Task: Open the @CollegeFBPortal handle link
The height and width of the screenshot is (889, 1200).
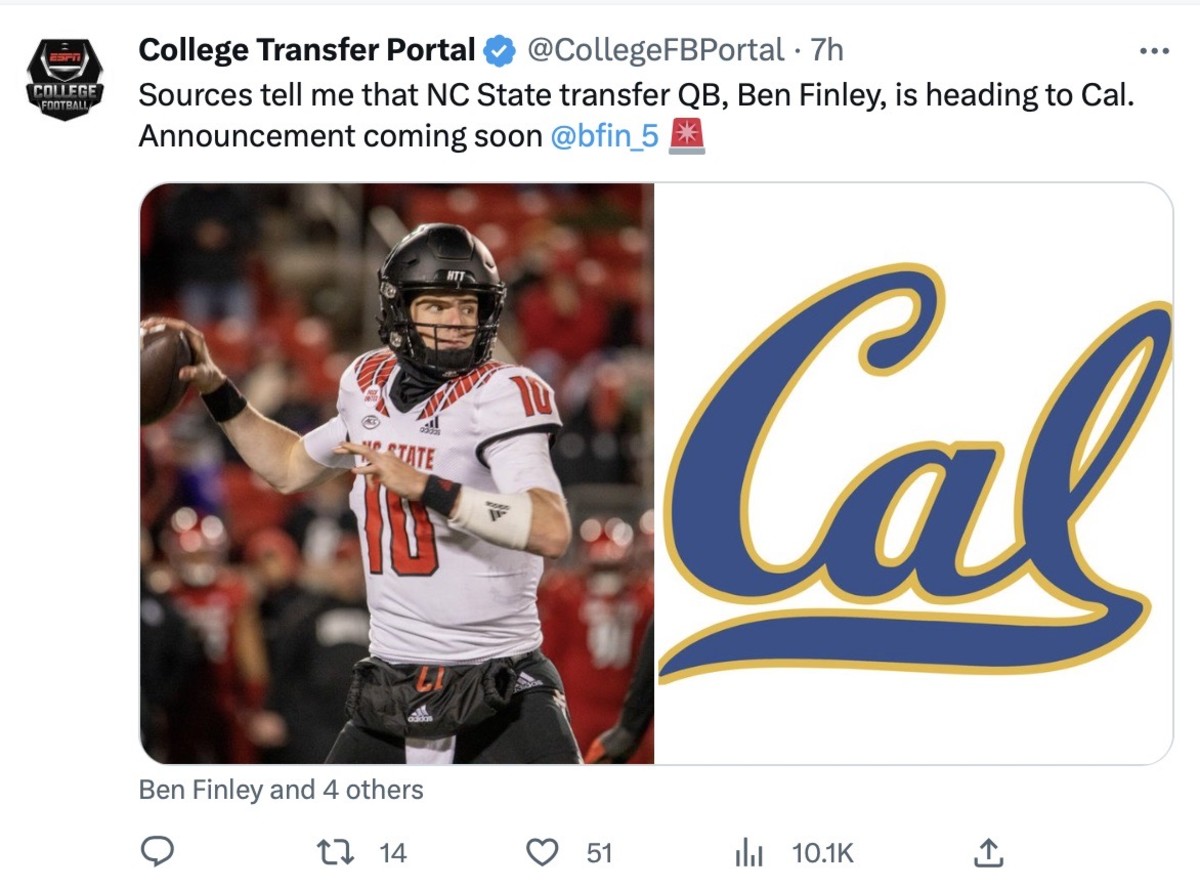Action: point(655,49)
